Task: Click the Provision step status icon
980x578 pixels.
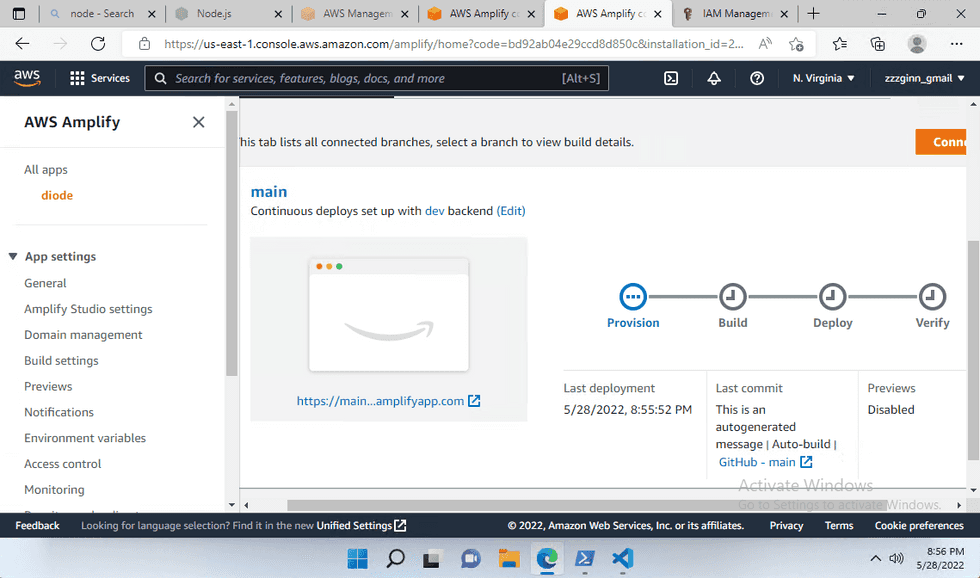Action: point(633,297)
